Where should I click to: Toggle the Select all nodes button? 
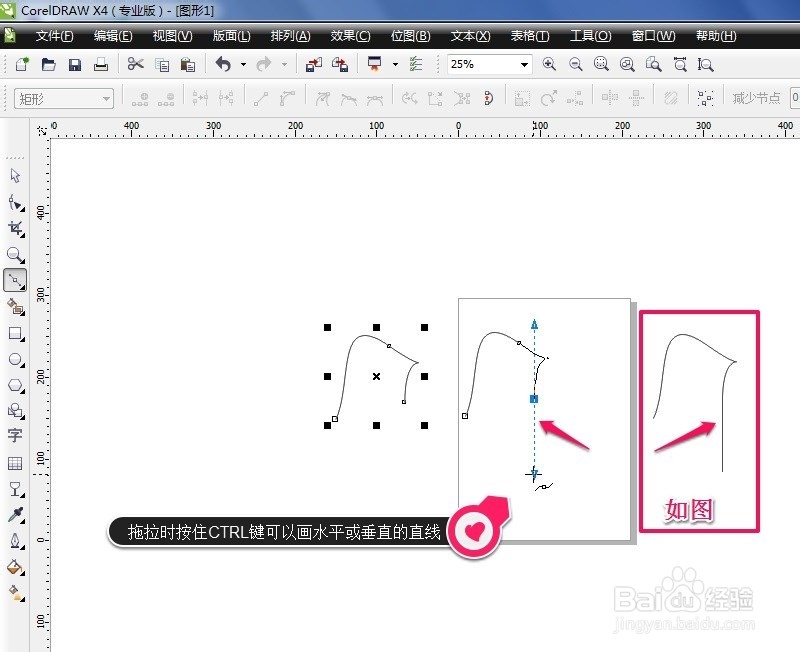(x=705, y=97)
